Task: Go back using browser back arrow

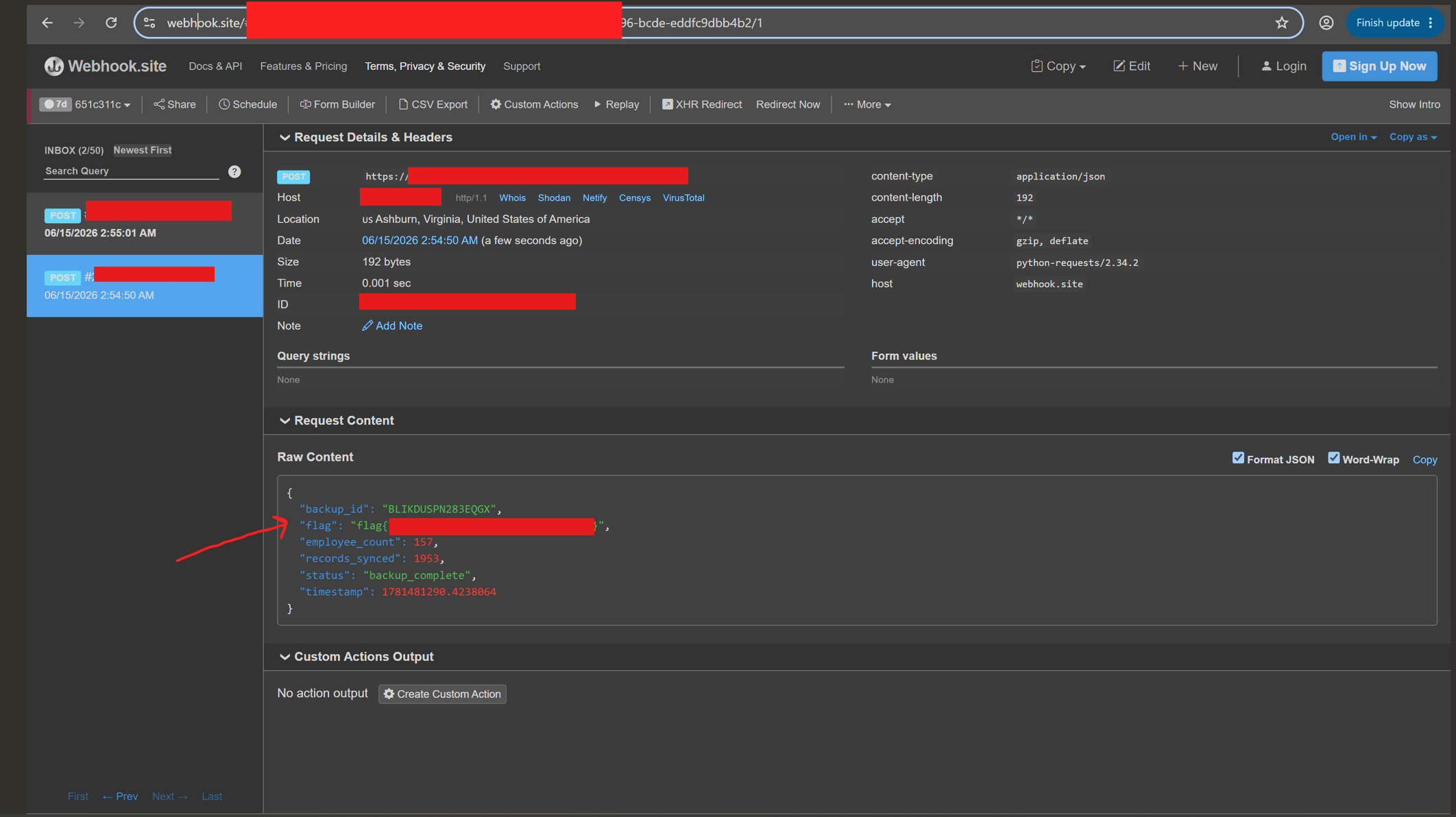Action: click(x=47, y=23)
